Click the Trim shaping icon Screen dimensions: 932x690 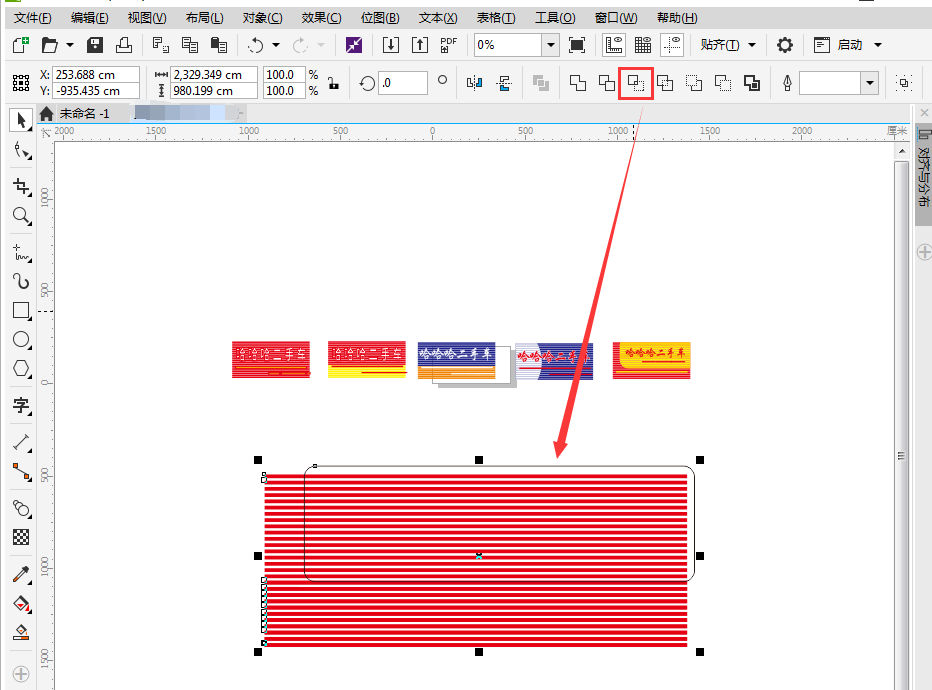coord(607,83)
